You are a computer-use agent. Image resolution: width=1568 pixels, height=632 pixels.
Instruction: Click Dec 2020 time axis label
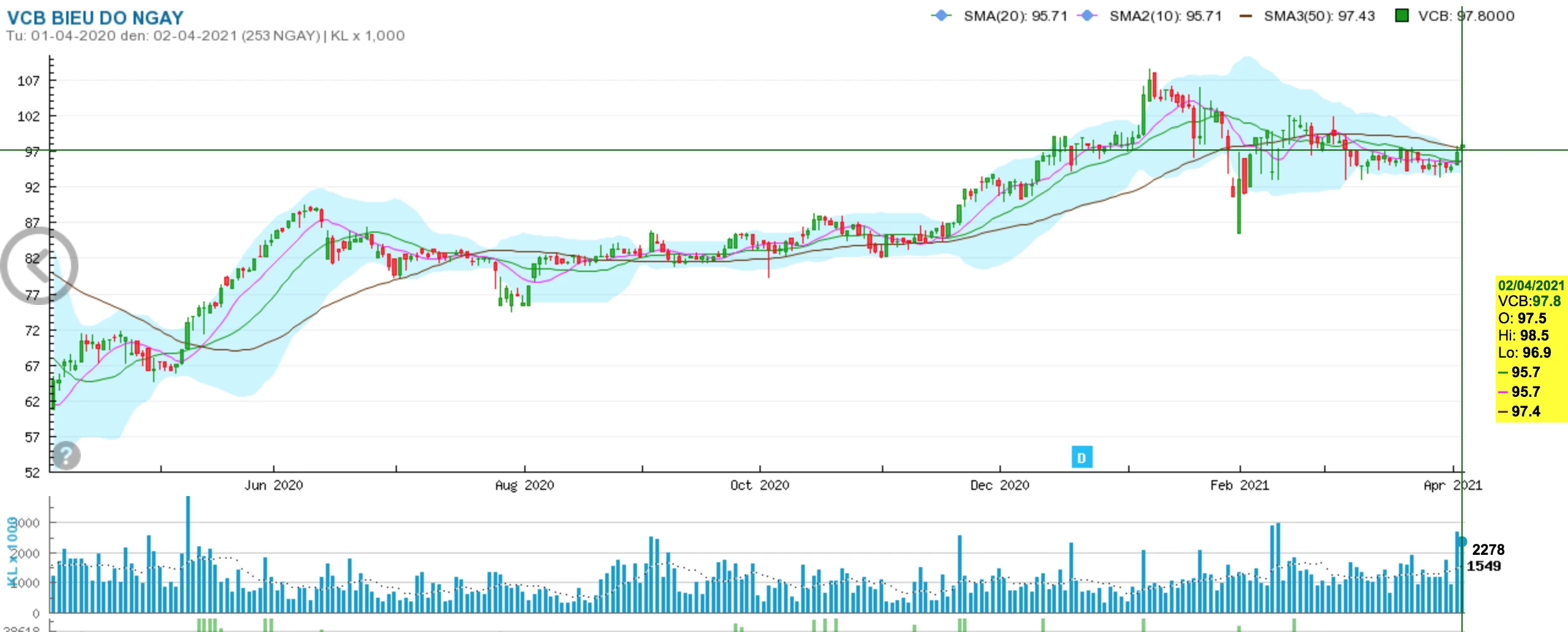click(x=1000, y=486)
